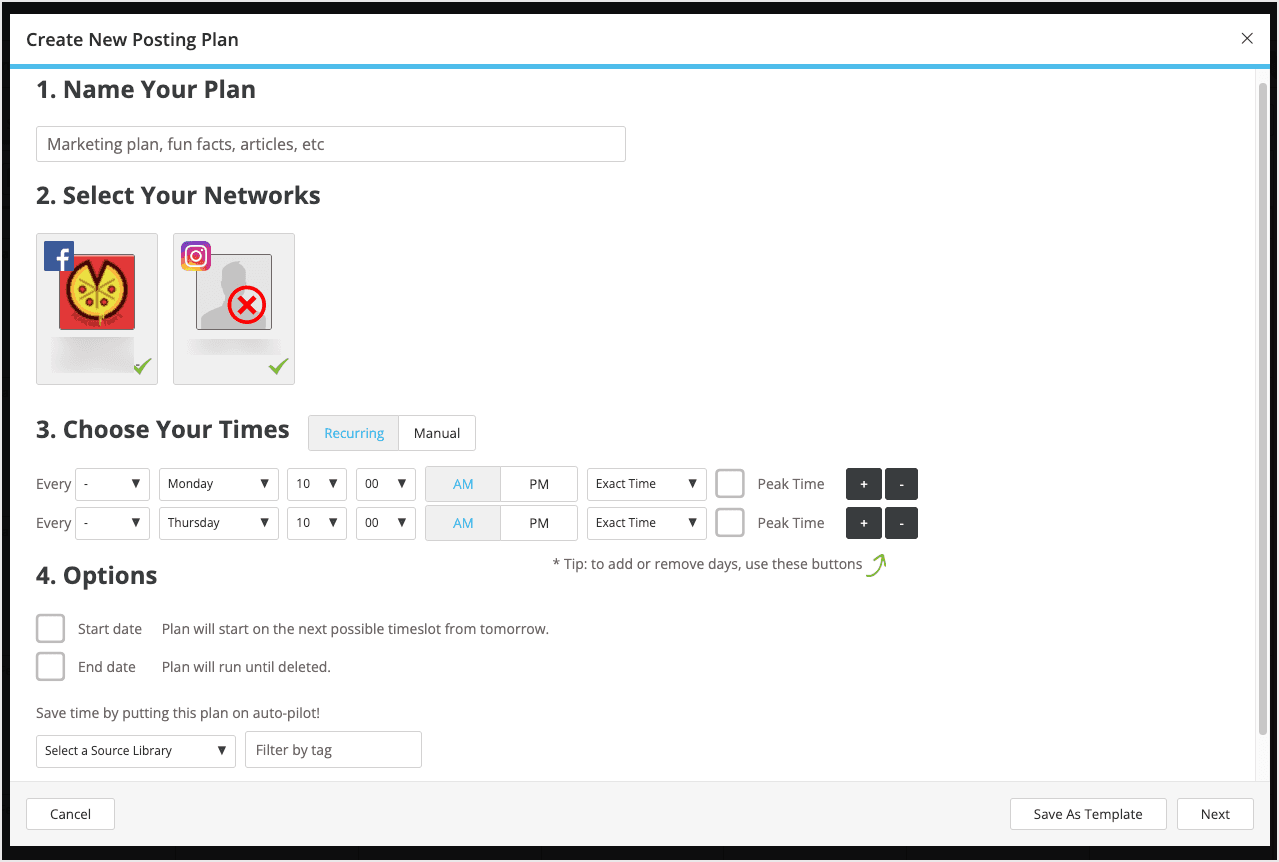The height and width of the screenshot is (862, 1279).
Task: Switch Monday's time to PM
Action: (x=538, y=484)
